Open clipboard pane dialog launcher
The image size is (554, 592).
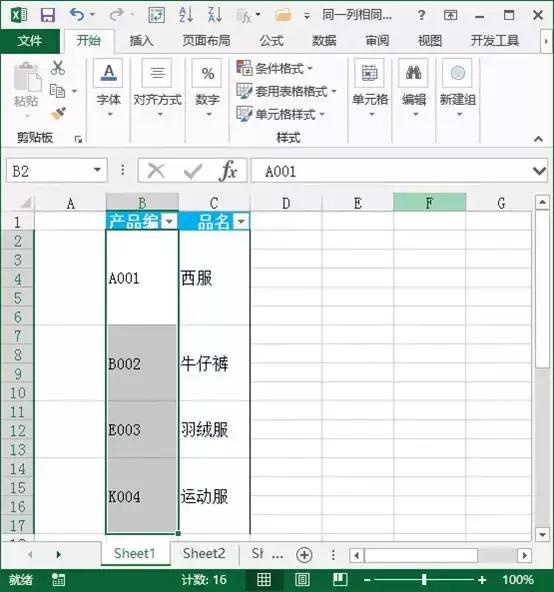click(78, 140)
